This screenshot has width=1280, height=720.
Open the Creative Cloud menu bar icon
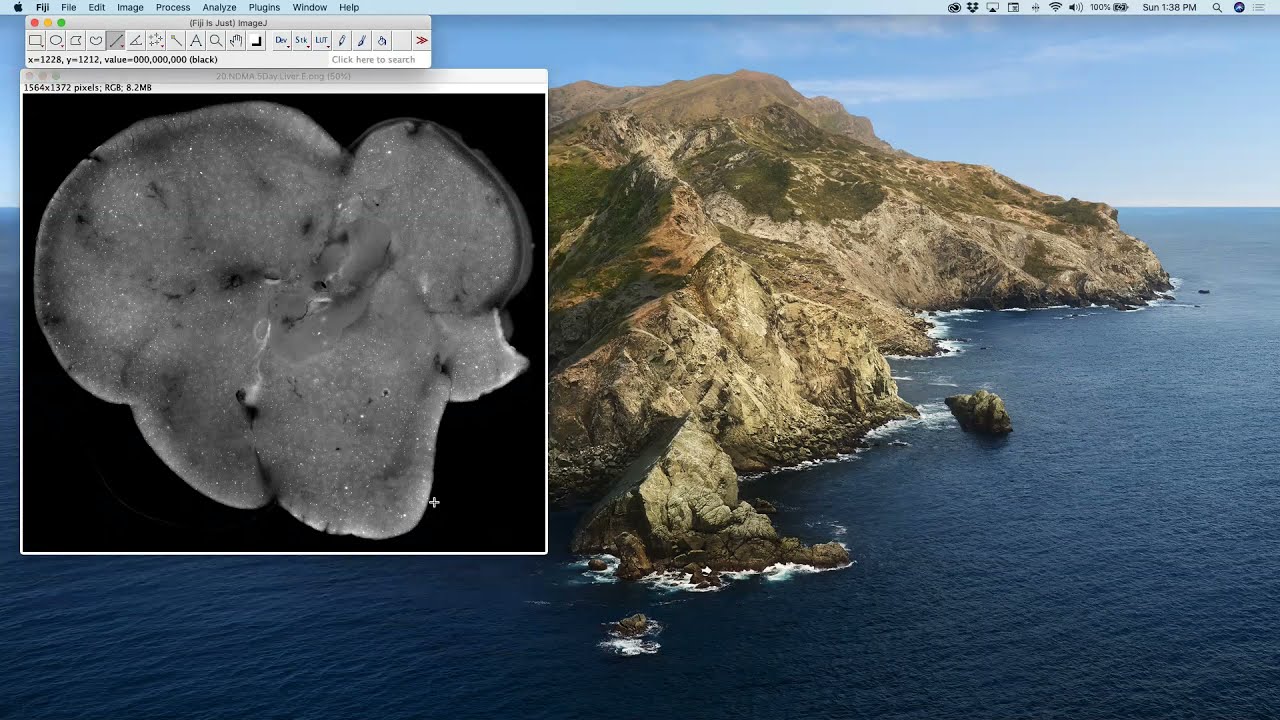[x=954, y=7]
